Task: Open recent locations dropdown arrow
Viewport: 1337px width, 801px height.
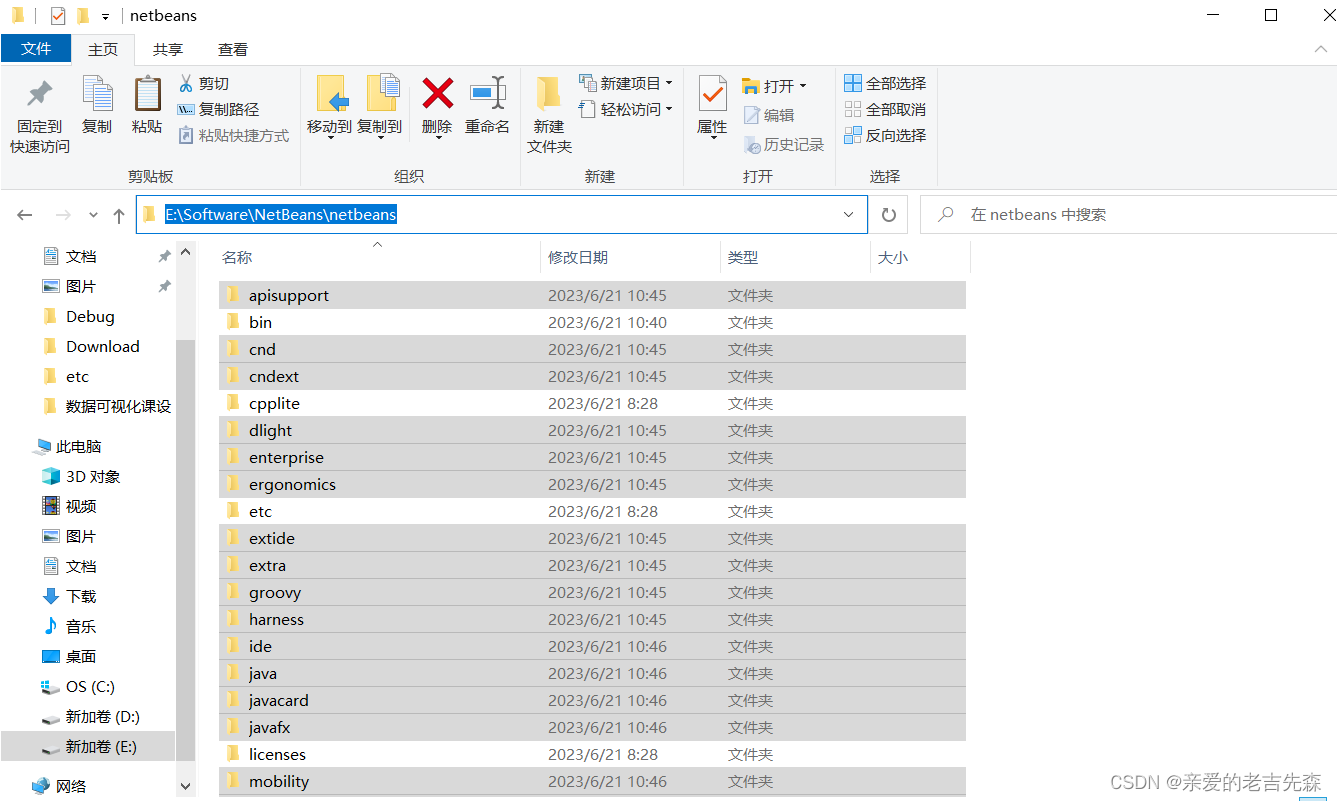Action: click(x=93, y=215)
